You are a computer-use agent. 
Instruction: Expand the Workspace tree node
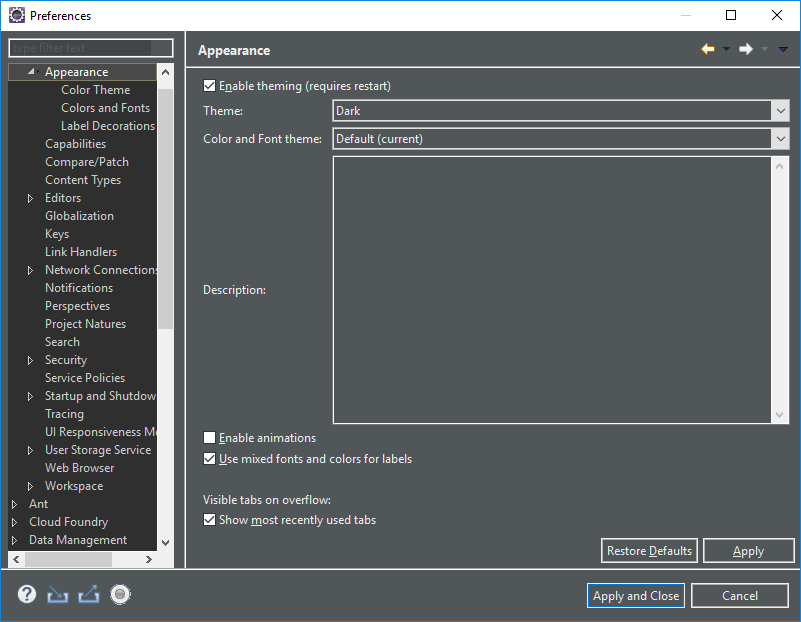[30, 486]
